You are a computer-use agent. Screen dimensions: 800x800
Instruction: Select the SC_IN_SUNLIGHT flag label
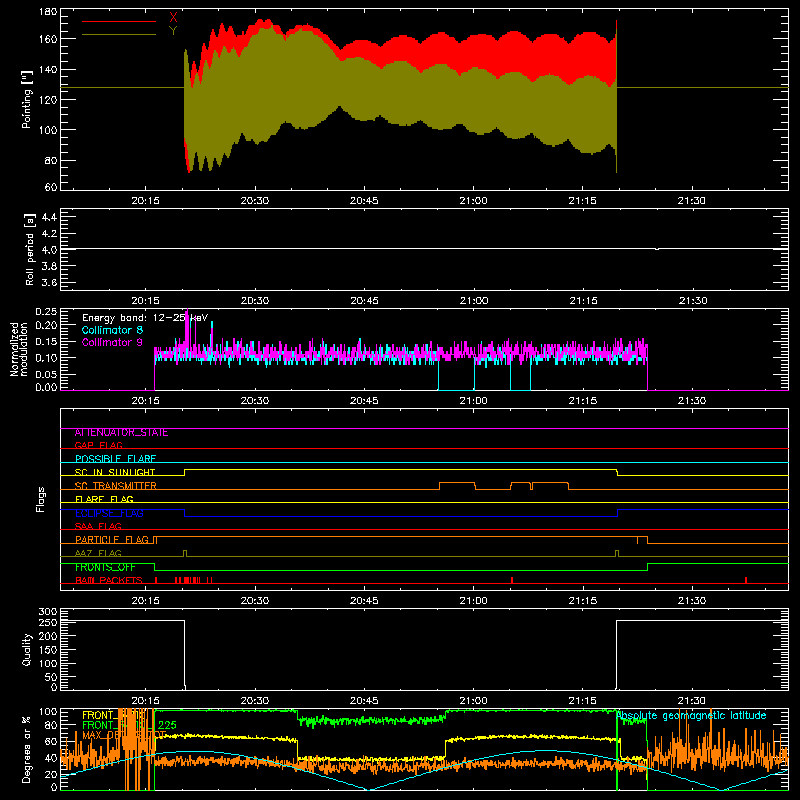(115, 472)
